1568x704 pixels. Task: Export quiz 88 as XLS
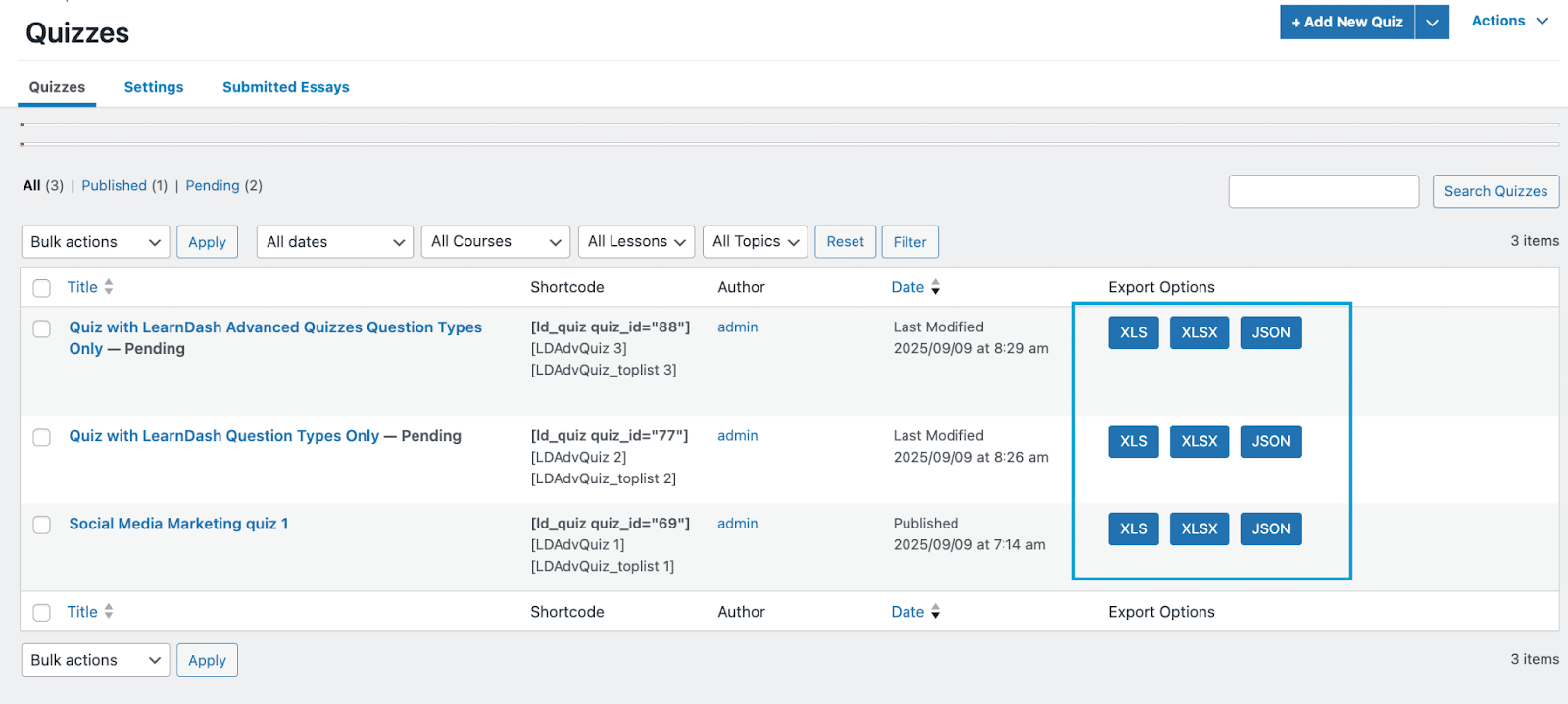1134,332
